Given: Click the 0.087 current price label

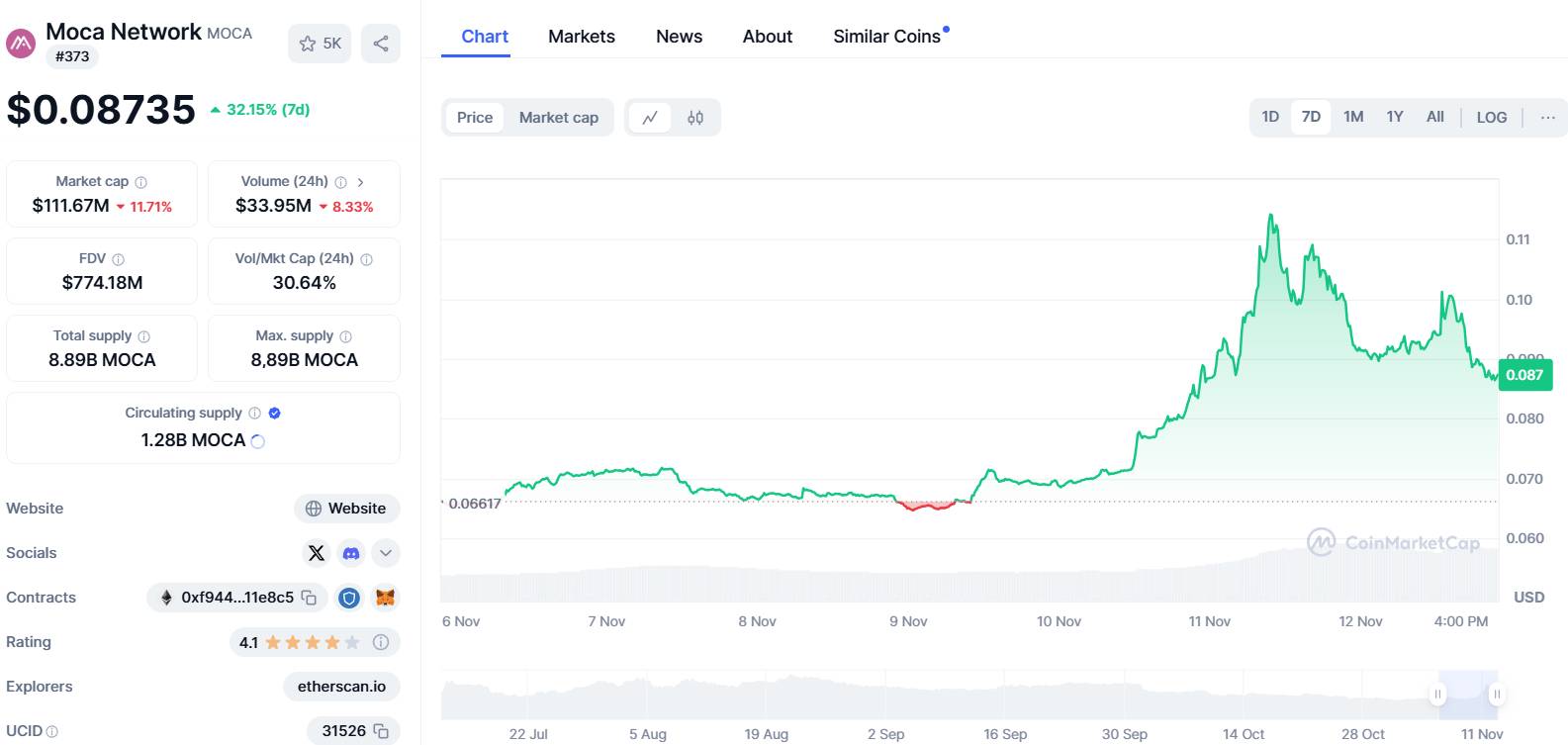Looking at the screenshot, I should (1524, 375).
